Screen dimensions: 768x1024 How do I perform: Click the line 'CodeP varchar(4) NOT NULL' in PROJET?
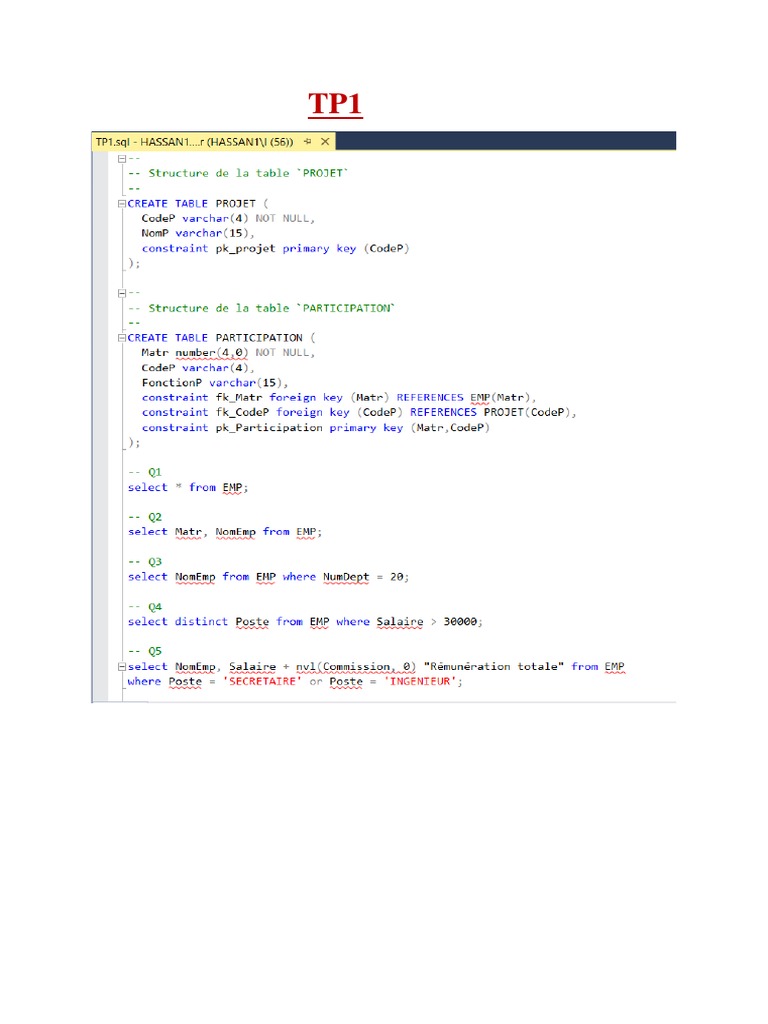point(229,218)
